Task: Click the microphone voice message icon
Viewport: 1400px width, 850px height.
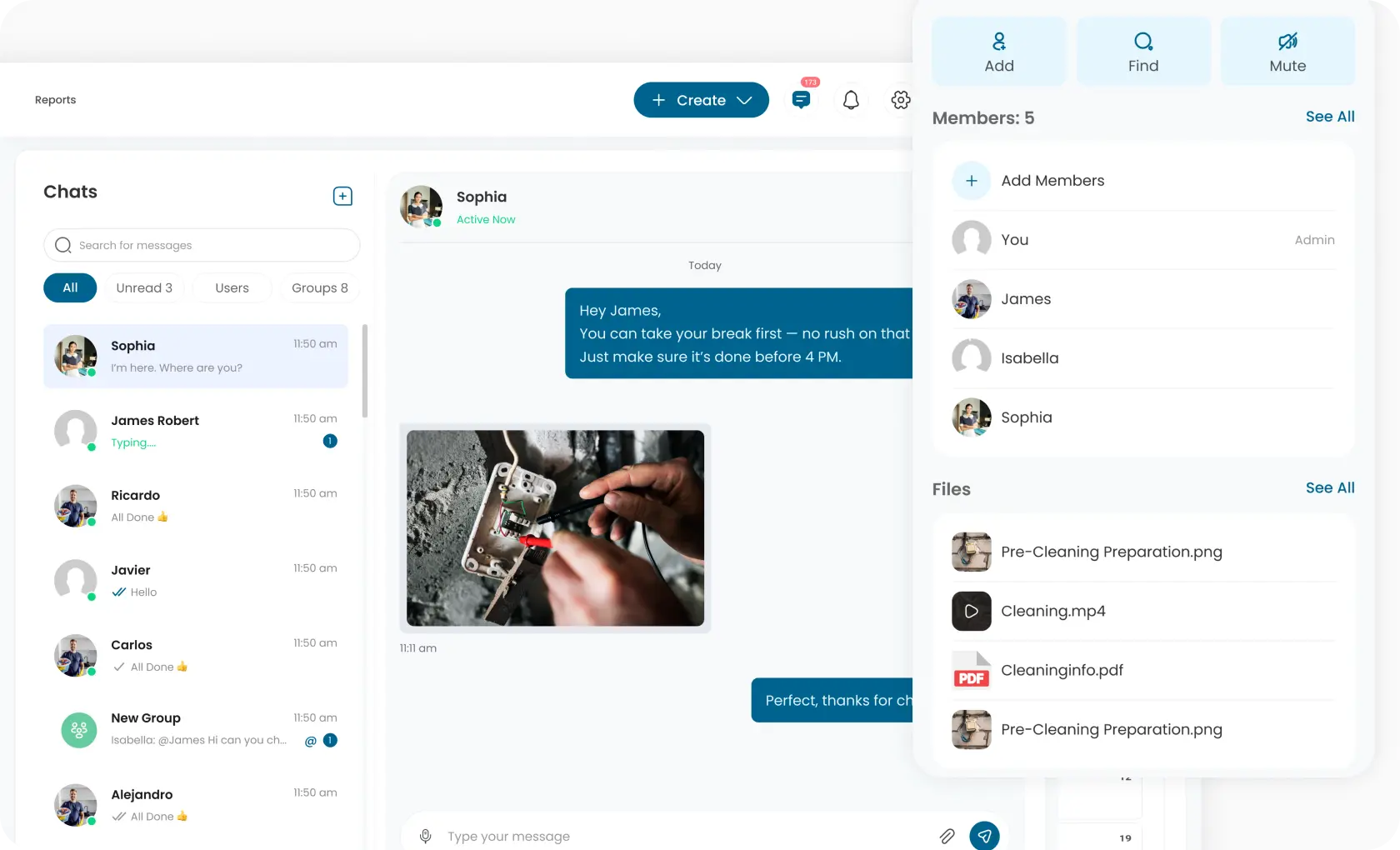Action: click(426, 836)
